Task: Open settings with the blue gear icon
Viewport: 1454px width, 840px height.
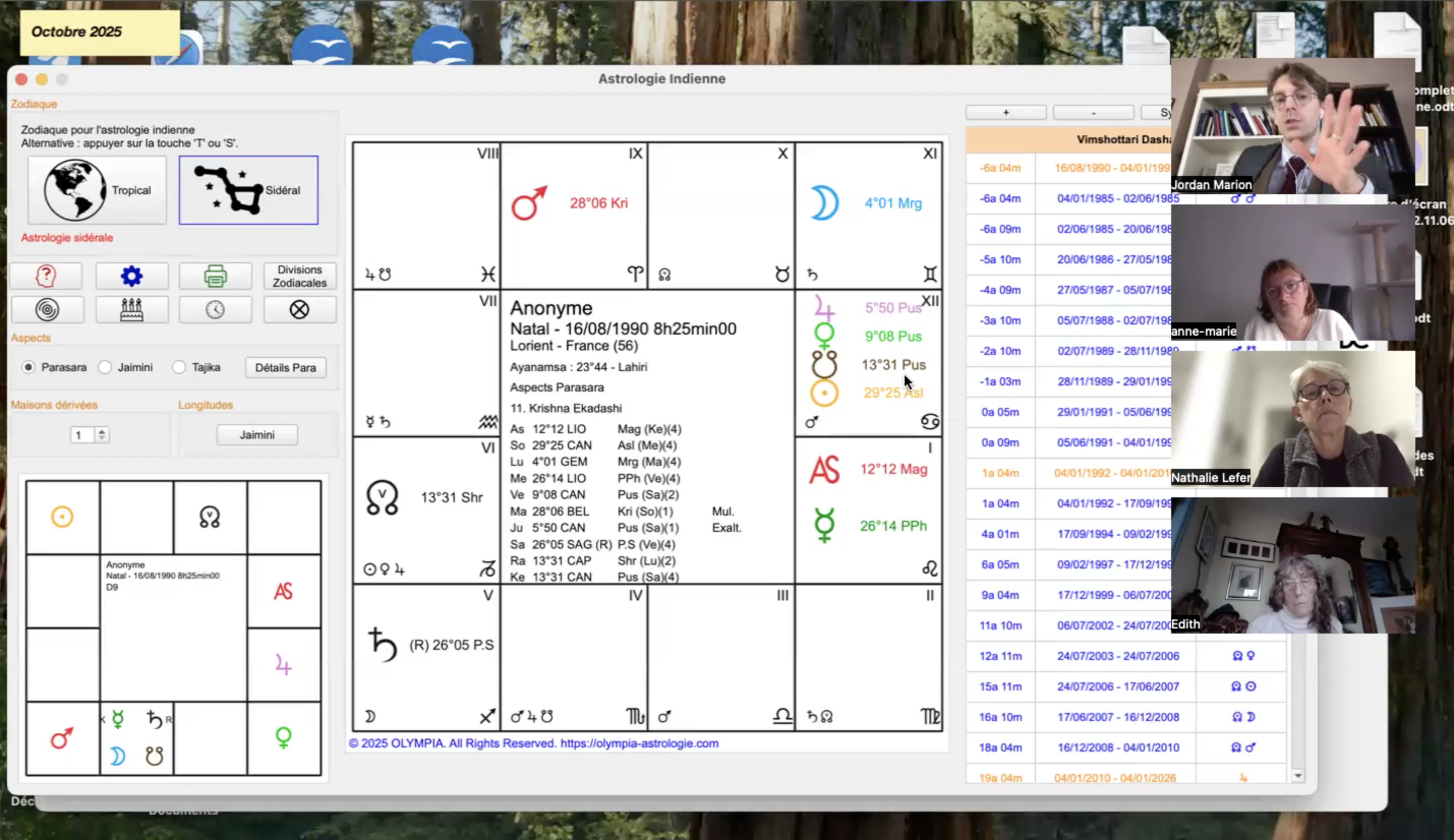Action: (x=132, y=276)
